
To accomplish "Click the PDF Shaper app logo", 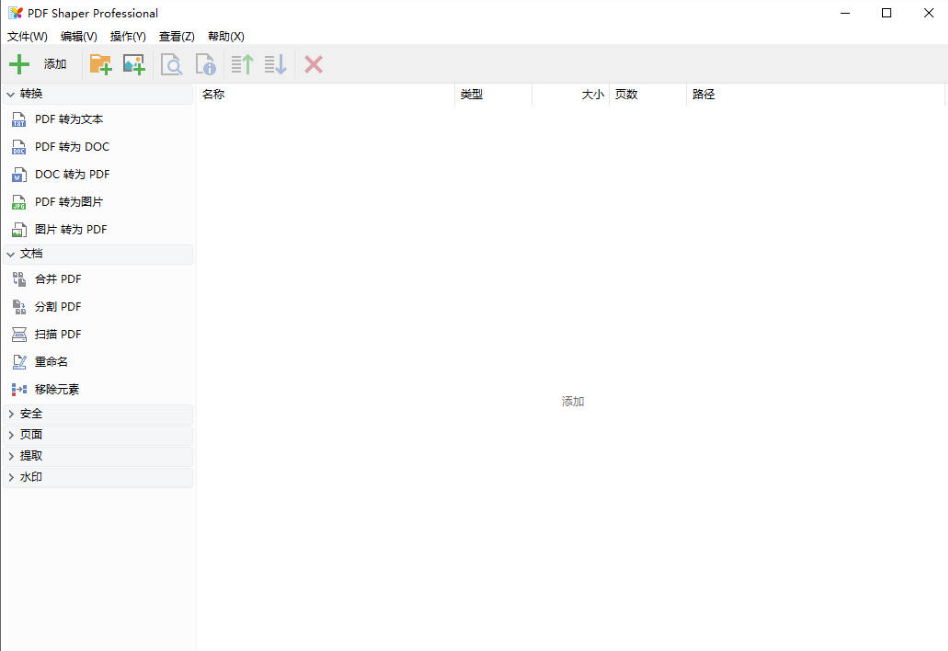I will [16, 13].
